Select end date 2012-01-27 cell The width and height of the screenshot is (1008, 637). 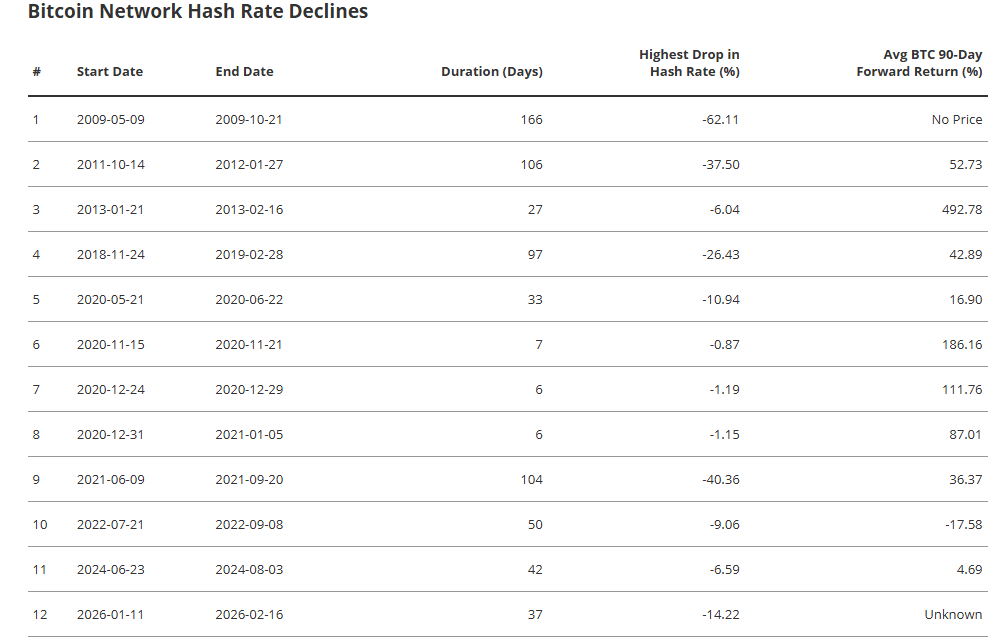click(249, 165)
